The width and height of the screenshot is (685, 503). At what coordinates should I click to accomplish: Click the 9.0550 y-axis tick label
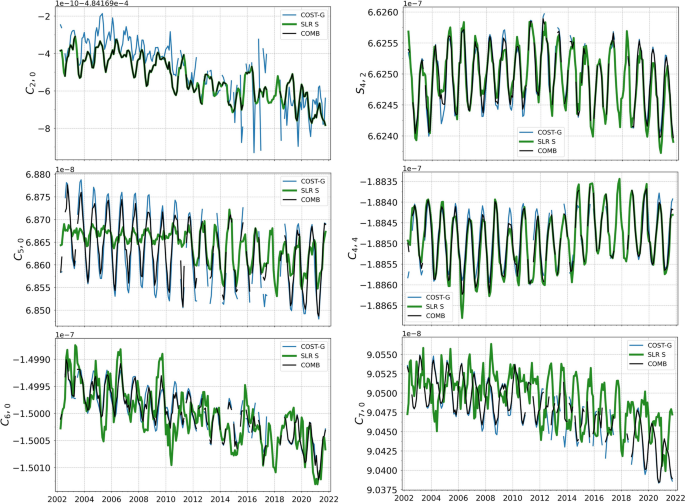383,354
